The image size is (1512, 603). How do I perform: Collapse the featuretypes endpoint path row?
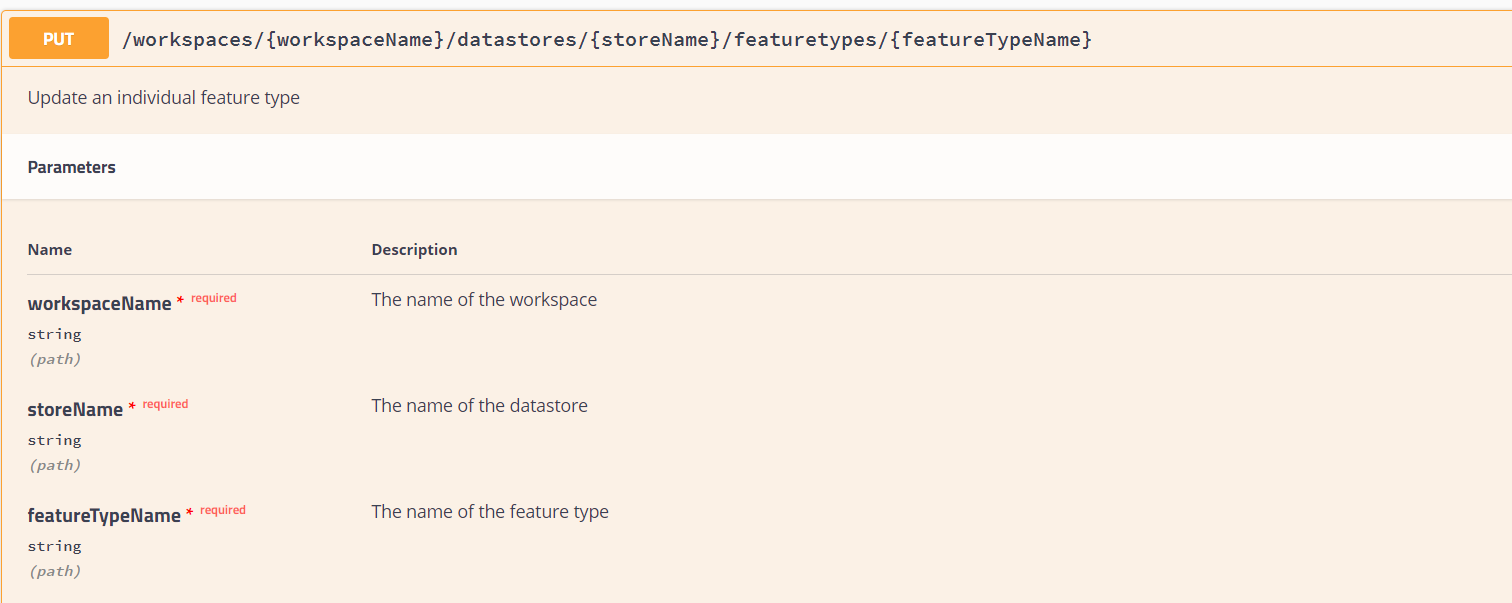point(606,40)
